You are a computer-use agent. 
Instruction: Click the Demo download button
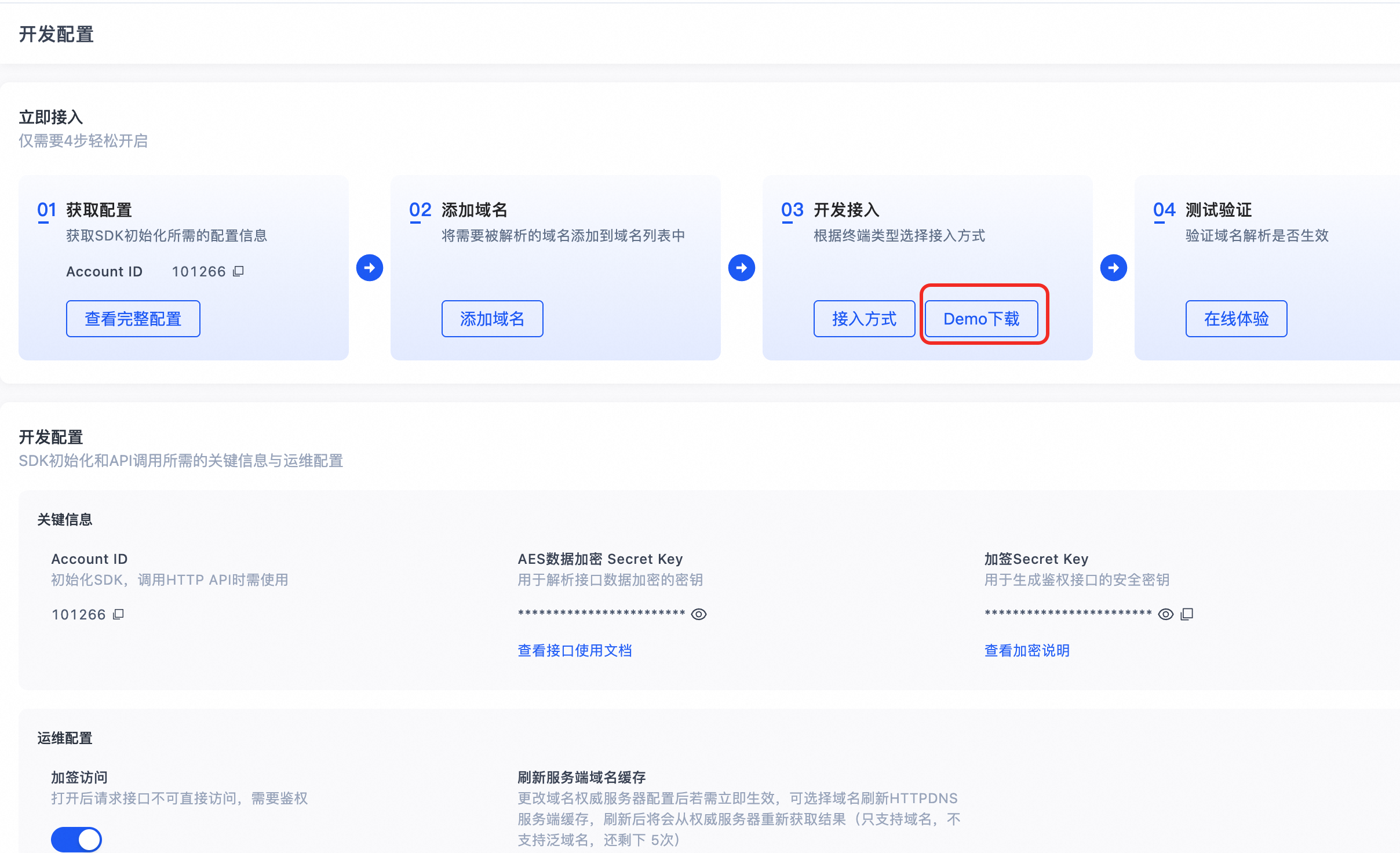pos(981,319)
